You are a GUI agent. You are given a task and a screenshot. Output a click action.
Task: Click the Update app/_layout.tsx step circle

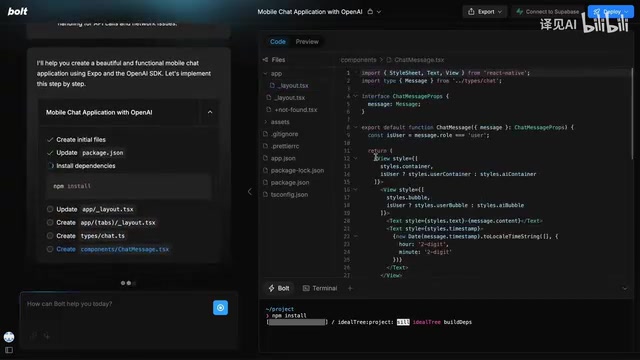click(x=50, y=209)
